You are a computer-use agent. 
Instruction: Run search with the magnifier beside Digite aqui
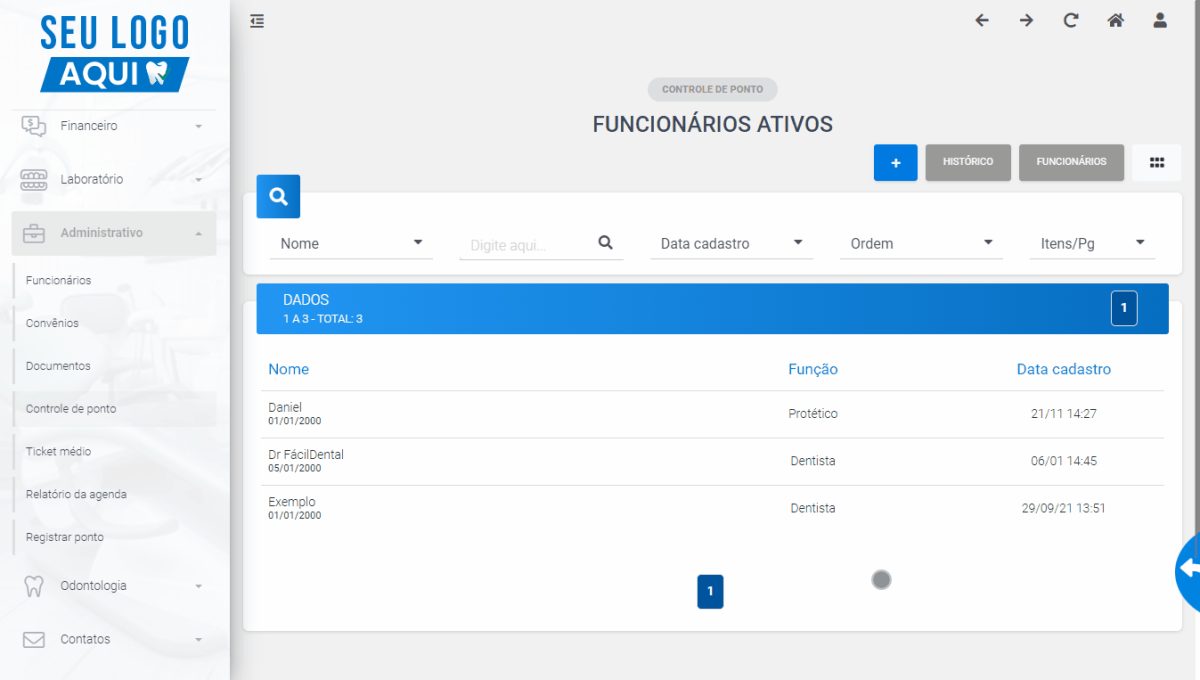tap(605, 243)
